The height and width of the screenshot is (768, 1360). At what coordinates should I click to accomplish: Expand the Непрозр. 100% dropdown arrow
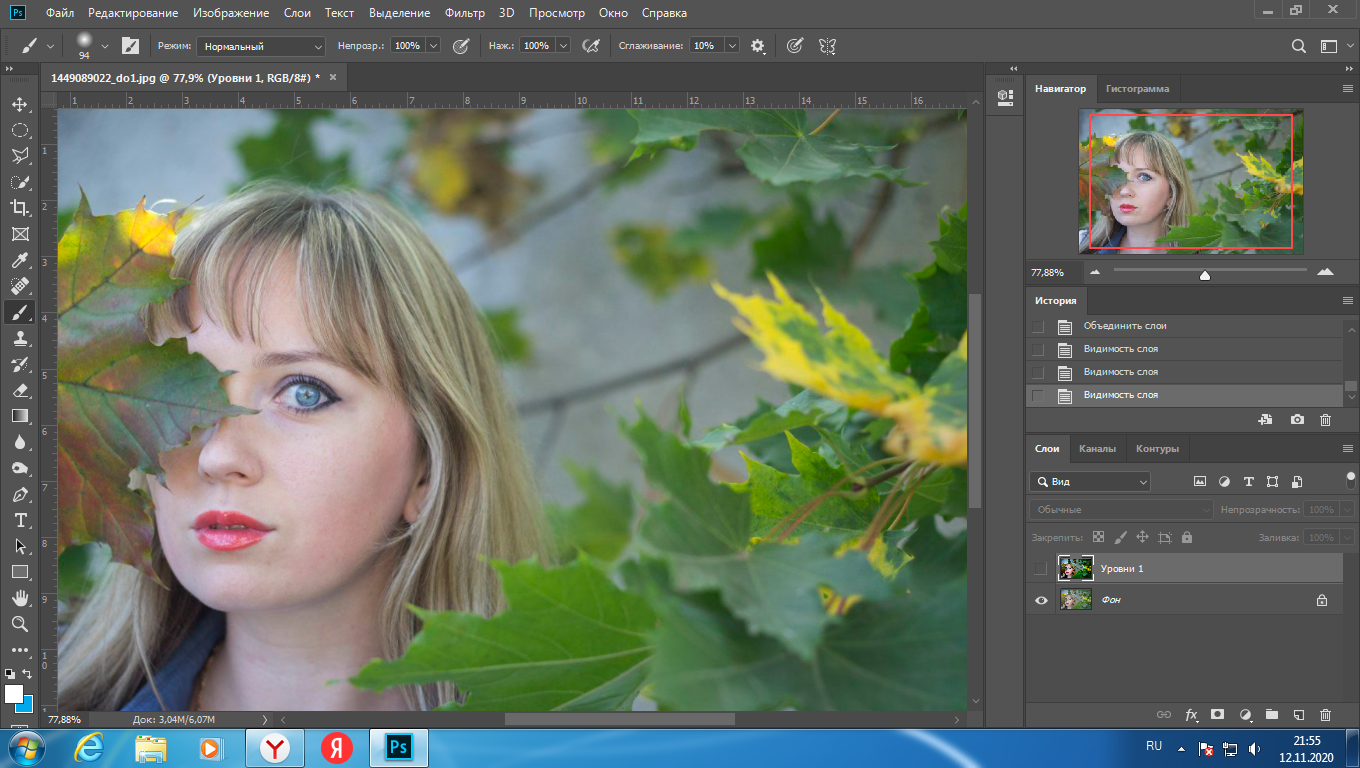(x=433, y=46)
